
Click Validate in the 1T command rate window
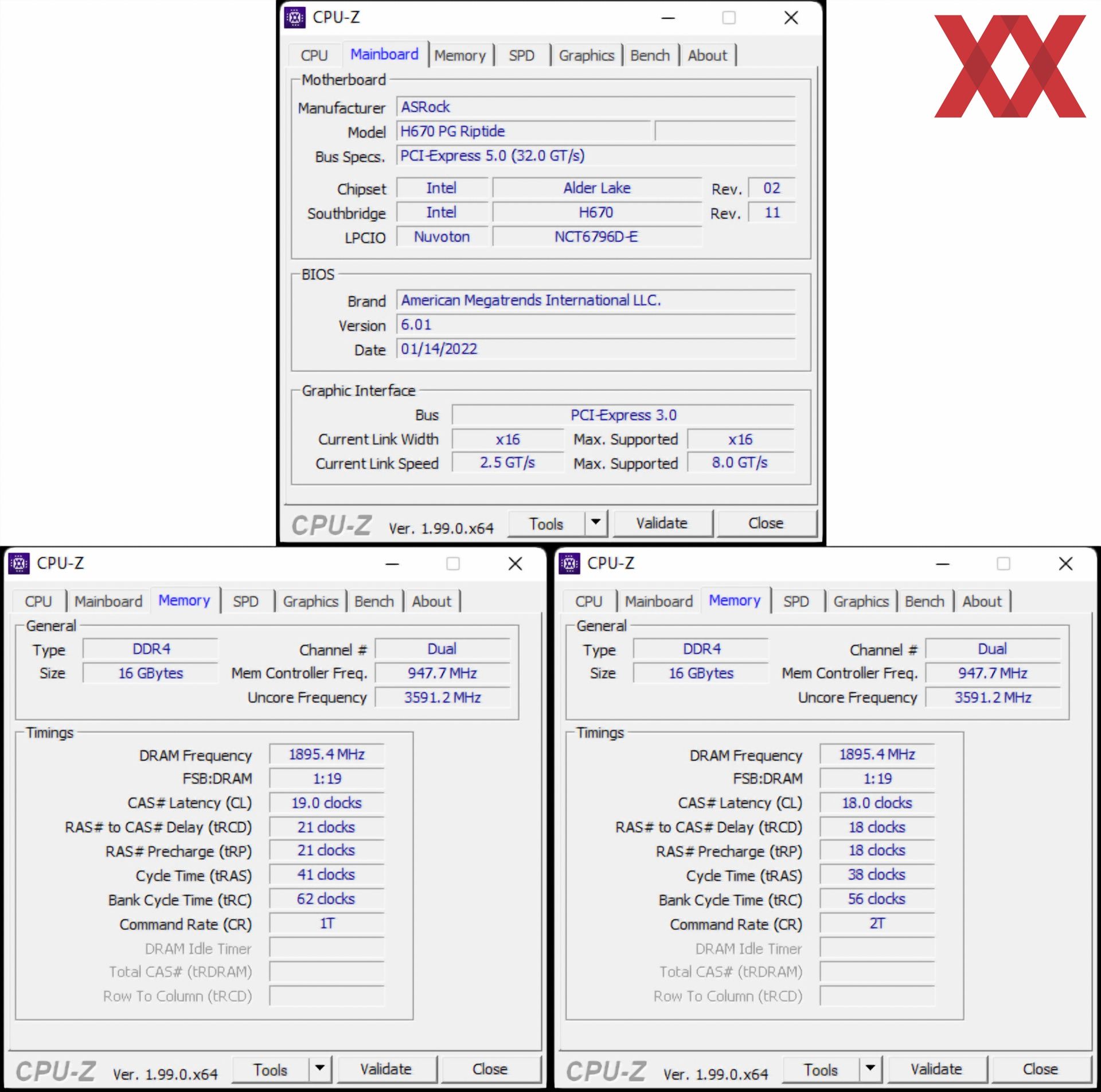coord(386,1069)
